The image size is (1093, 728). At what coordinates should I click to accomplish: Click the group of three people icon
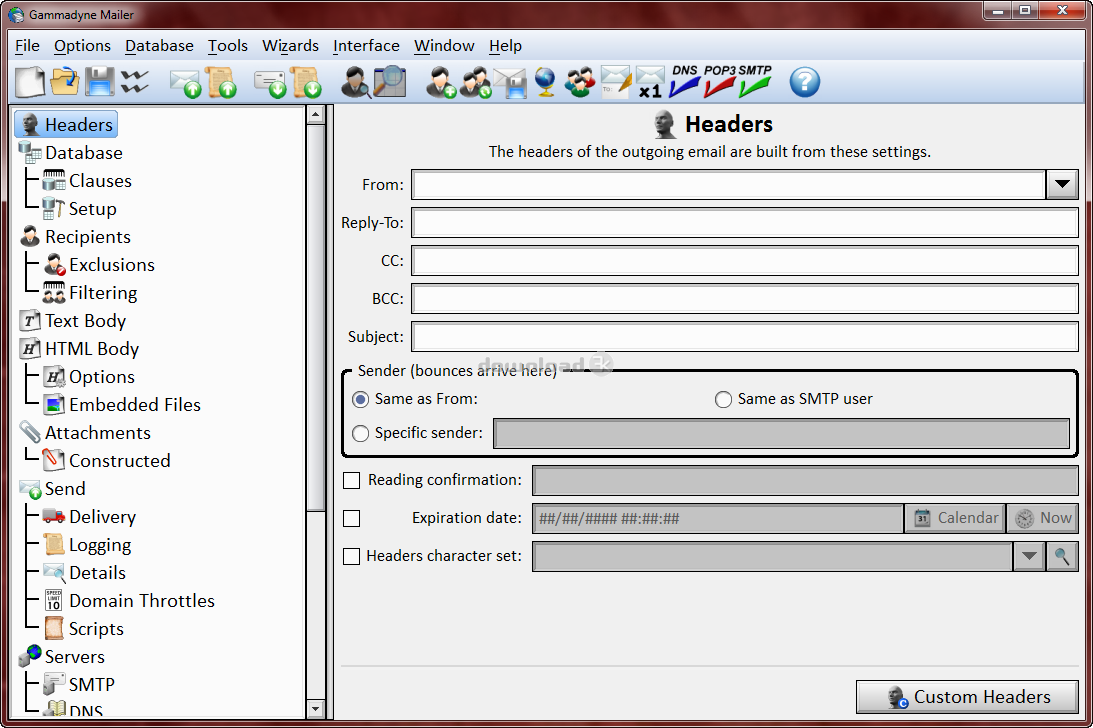(x=580, y=82)
